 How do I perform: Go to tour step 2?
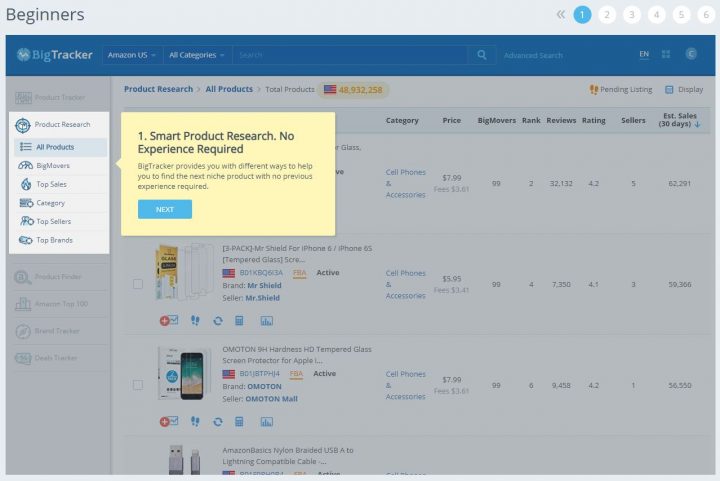[x=607, y=15]
